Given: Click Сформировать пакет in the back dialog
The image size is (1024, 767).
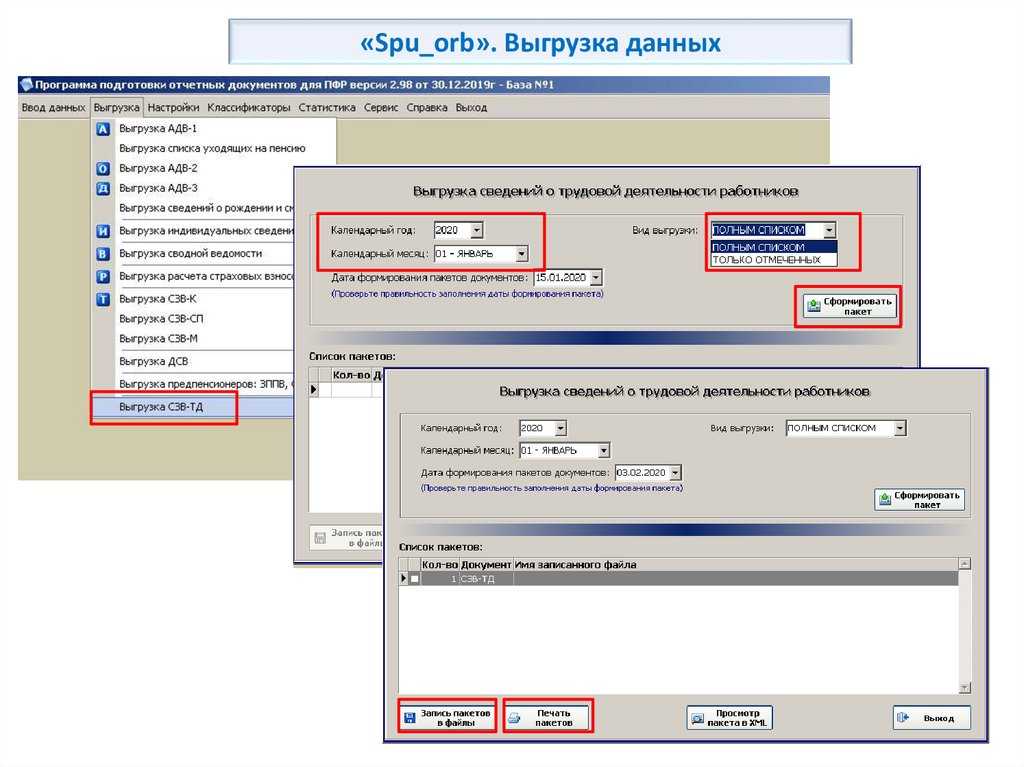Looking at the screenshot, I should point(849,306).
